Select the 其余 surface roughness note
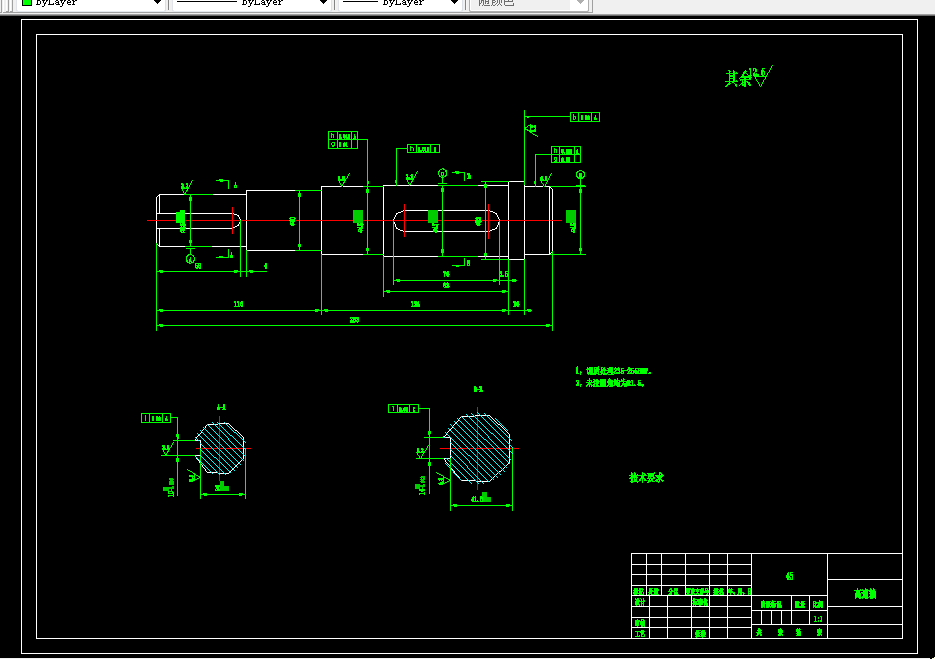 [748, 77]
